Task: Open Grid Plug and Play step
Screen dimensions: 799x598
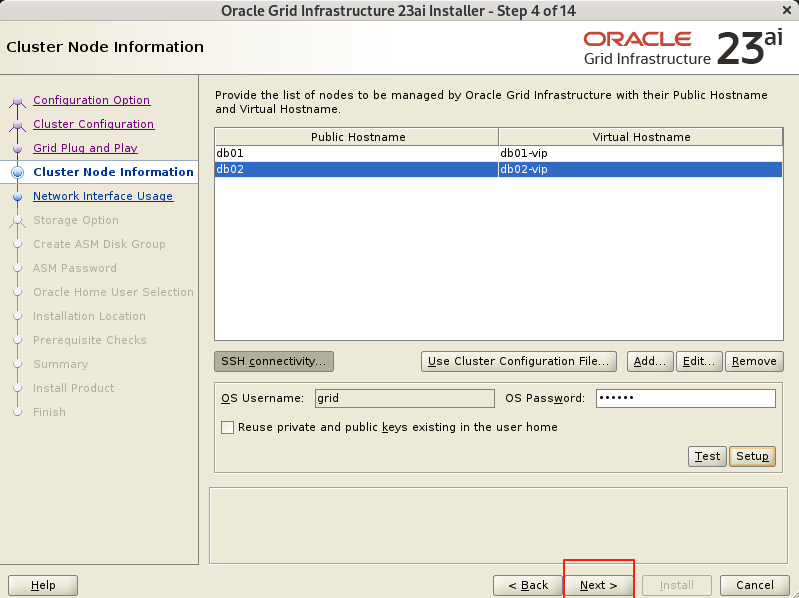Action: [85, 148]
